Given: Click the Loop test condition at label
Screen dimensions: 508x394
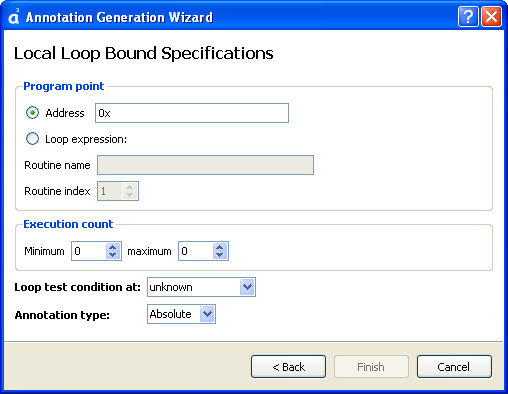Looking at the screenshot, I should point(77,287).
